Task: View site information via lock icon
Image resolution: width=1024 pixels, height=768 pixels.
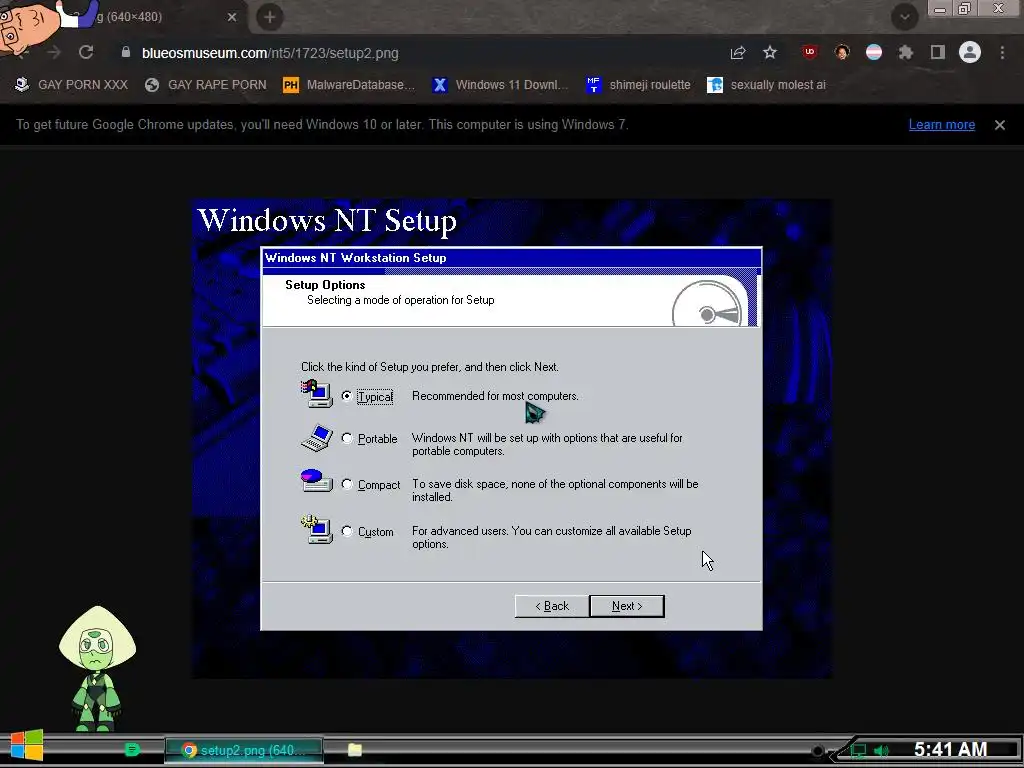Action: coord(125,52)
